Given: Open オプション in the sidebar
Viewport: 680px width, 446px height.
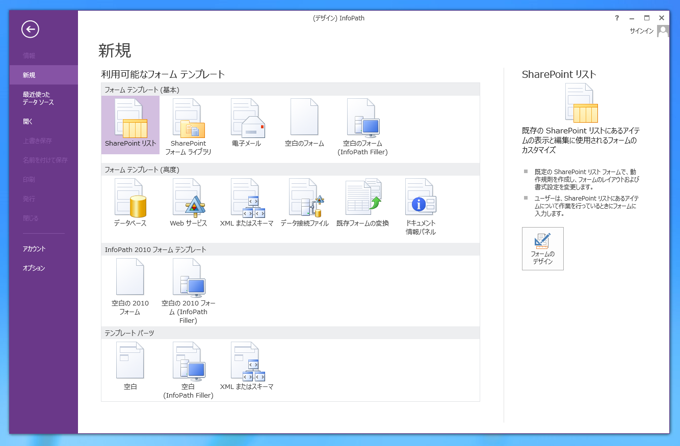Looking at the screenshot, I should pyautogui.click(x=43, y=268).
